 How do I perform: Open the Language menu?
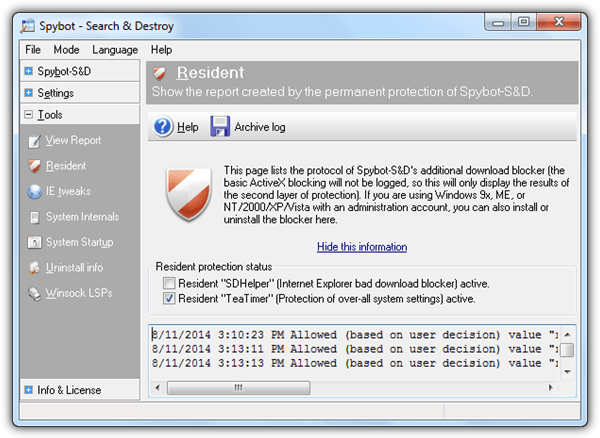tap(115, 50)
